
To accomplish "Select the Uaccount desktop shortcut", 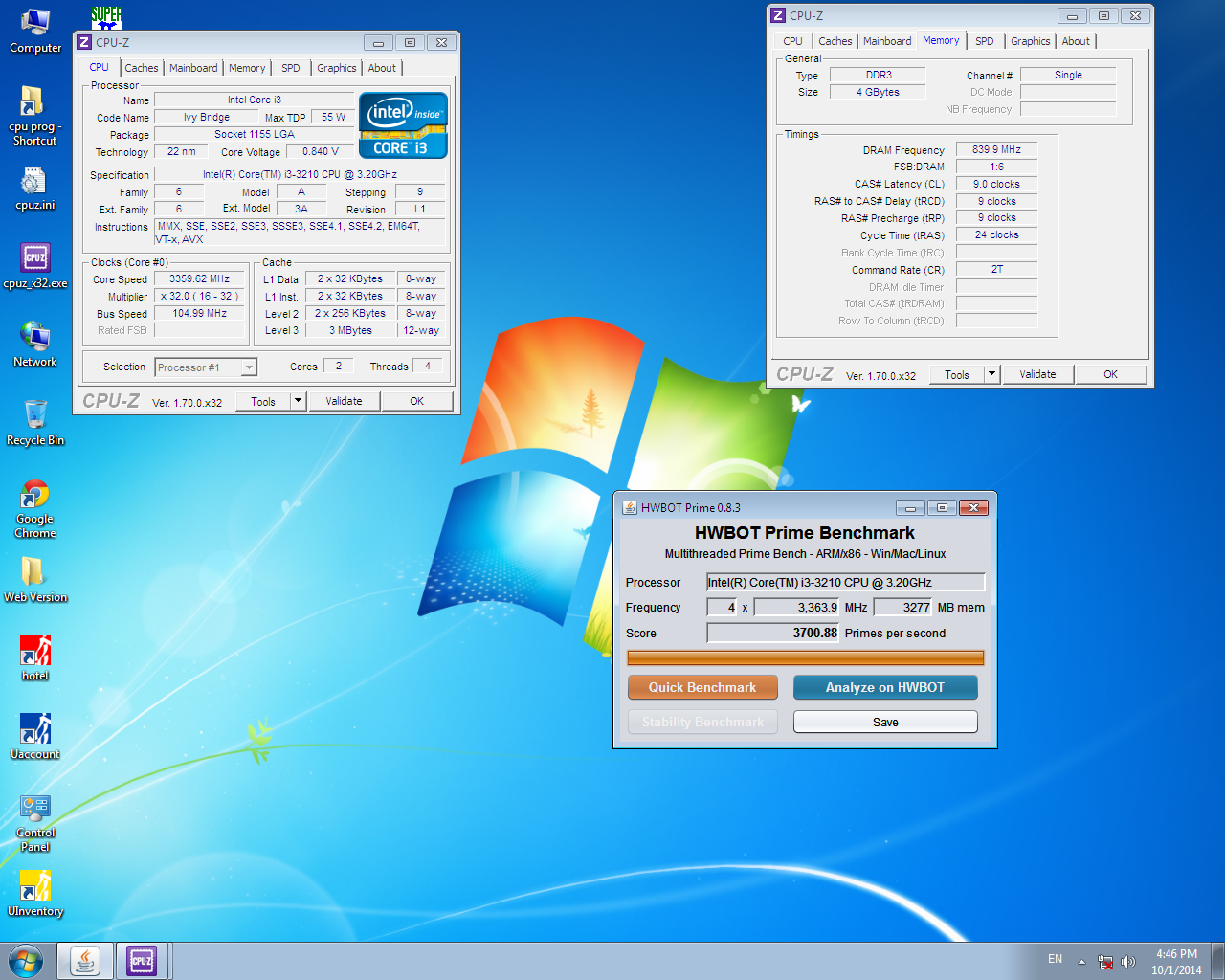I will 35,737.
